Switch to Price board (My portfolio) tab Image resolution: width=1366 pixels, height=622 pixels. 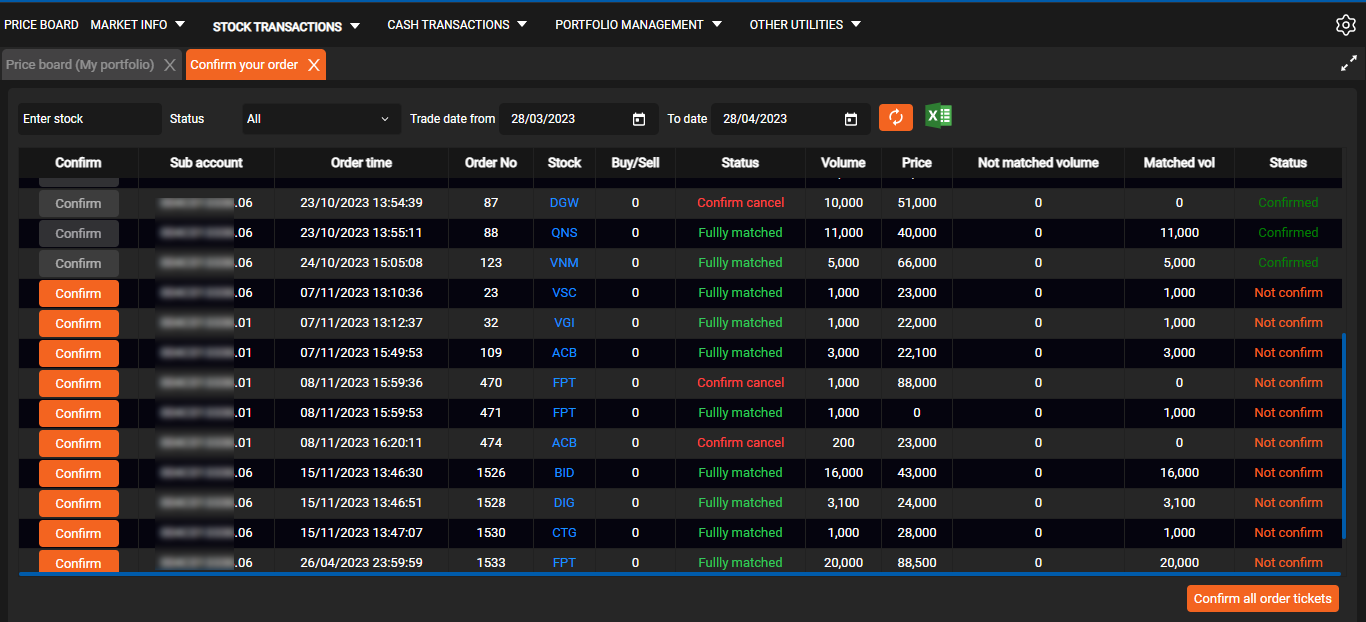(x=80, y=65)
